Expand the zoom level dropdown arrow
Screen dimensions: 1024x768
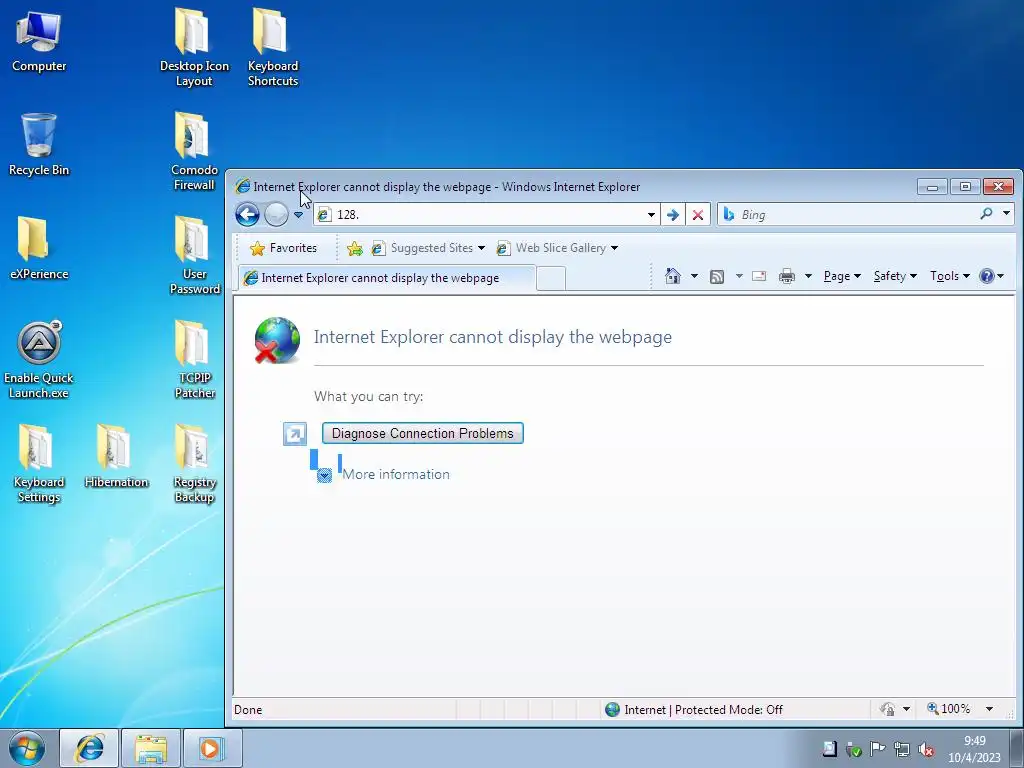click(989, 709)
